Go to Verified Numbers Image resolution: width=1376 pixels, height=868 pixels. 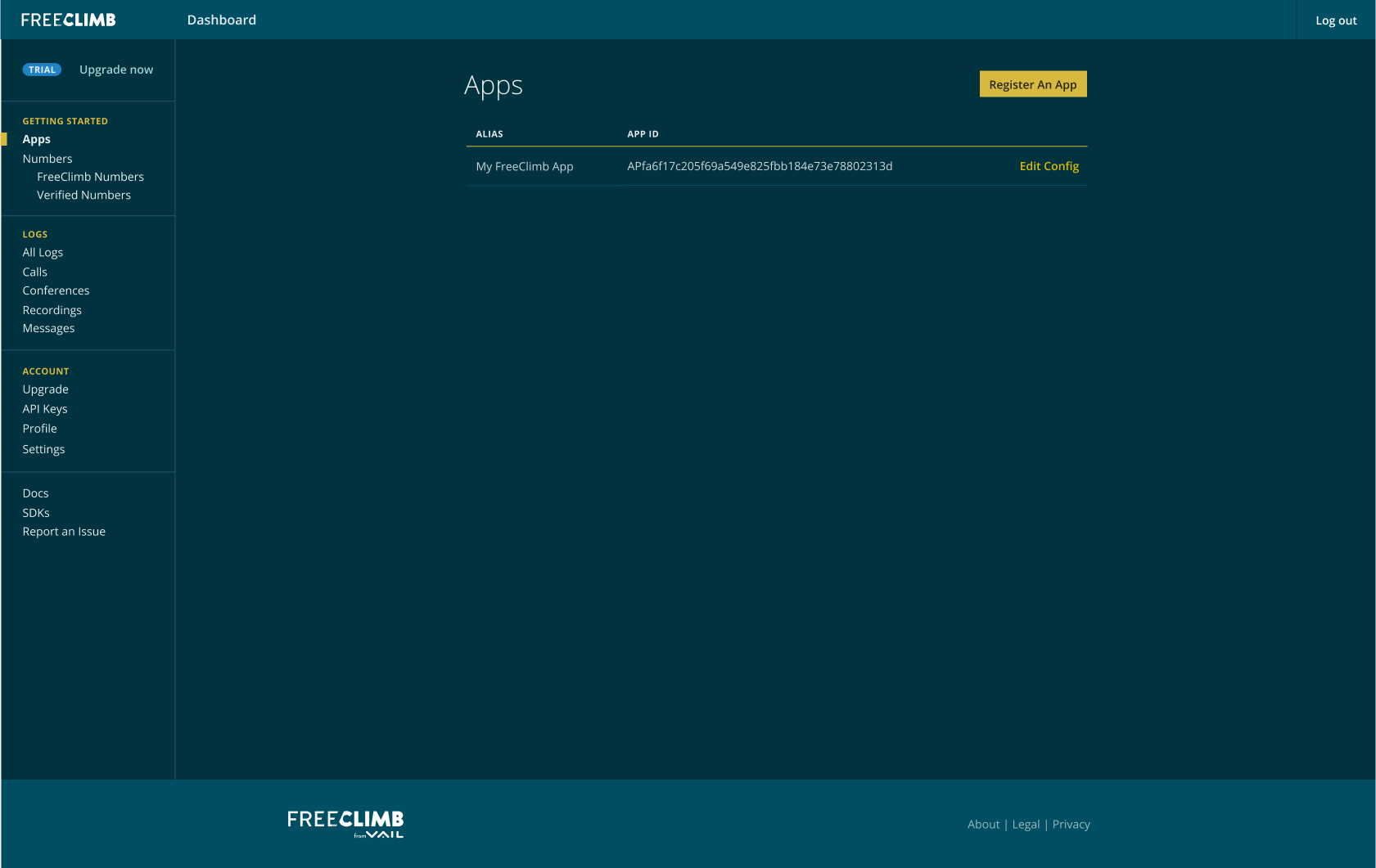(84, 195)
